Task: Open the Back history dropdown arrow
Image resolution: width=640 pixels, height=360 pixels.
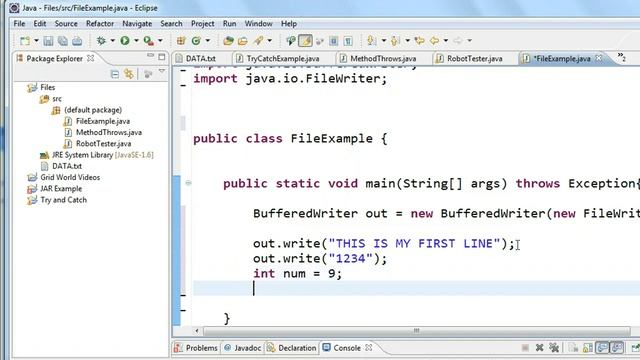Action: [445, 40]
